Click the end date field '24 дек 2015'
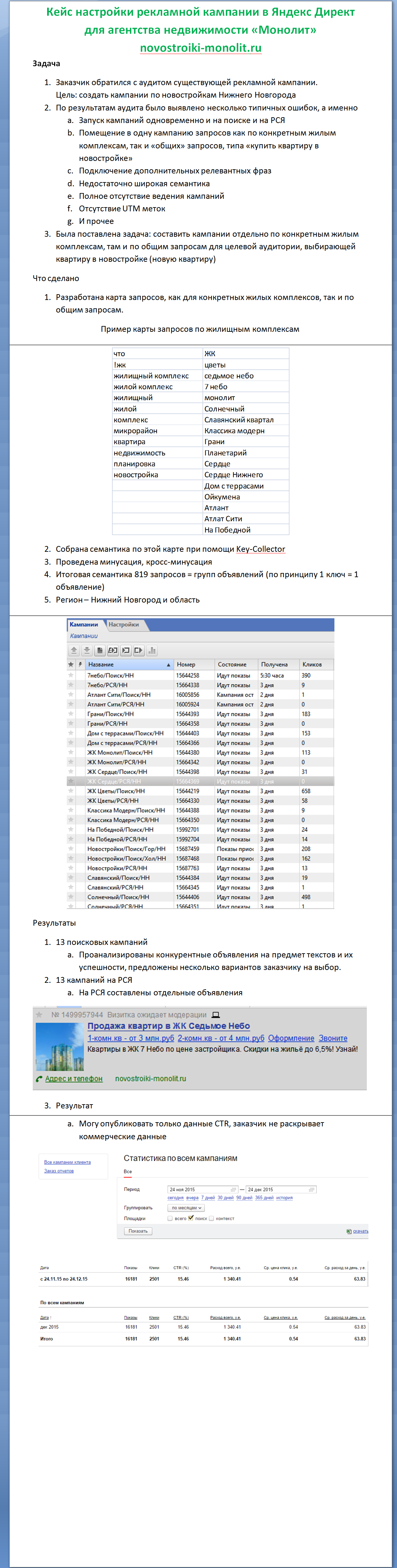This screenshot has width=397, height=1568. point(281,1189)
